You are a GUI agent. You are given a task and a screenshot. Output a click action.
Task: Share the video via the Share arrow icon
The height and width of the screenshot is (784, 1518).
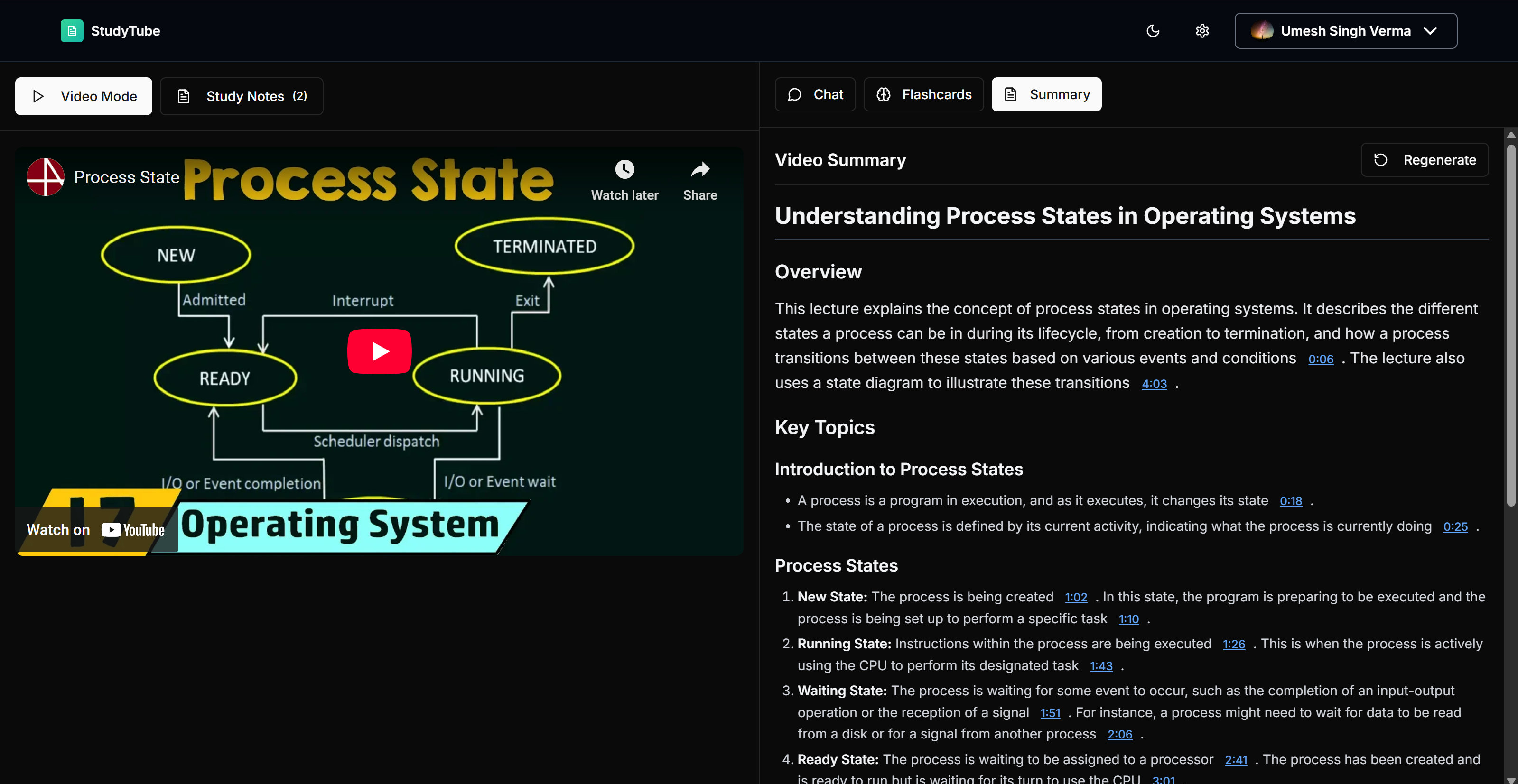coord(699,169)
